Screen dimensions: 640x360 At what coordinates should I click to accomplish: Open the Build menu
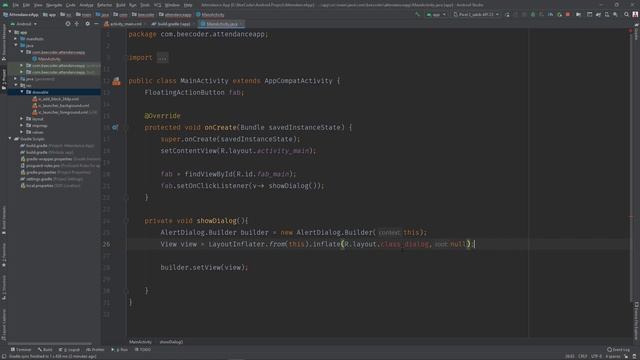click(x=121, y=5)
